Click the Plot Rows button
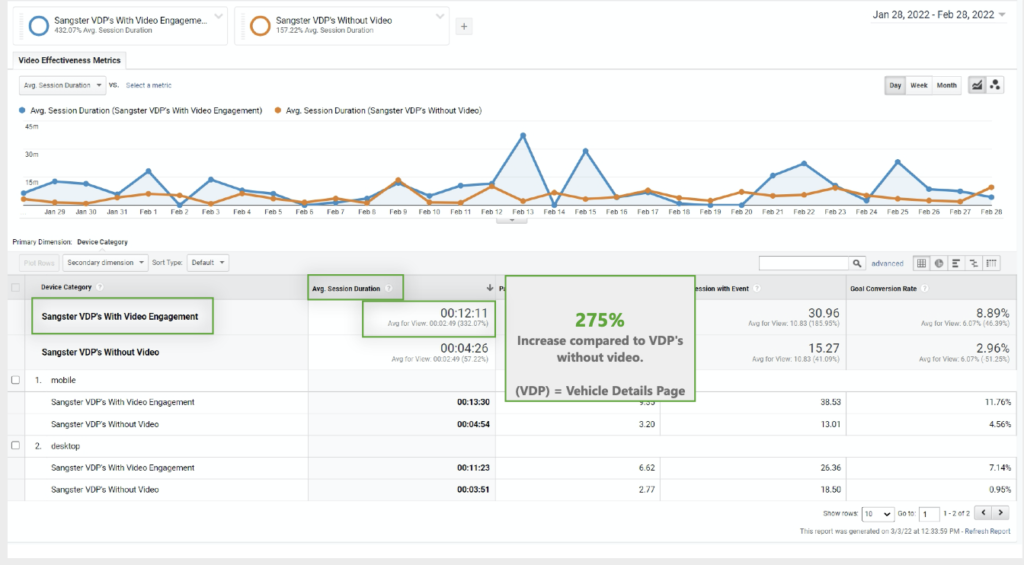 (x=39, y=263)
